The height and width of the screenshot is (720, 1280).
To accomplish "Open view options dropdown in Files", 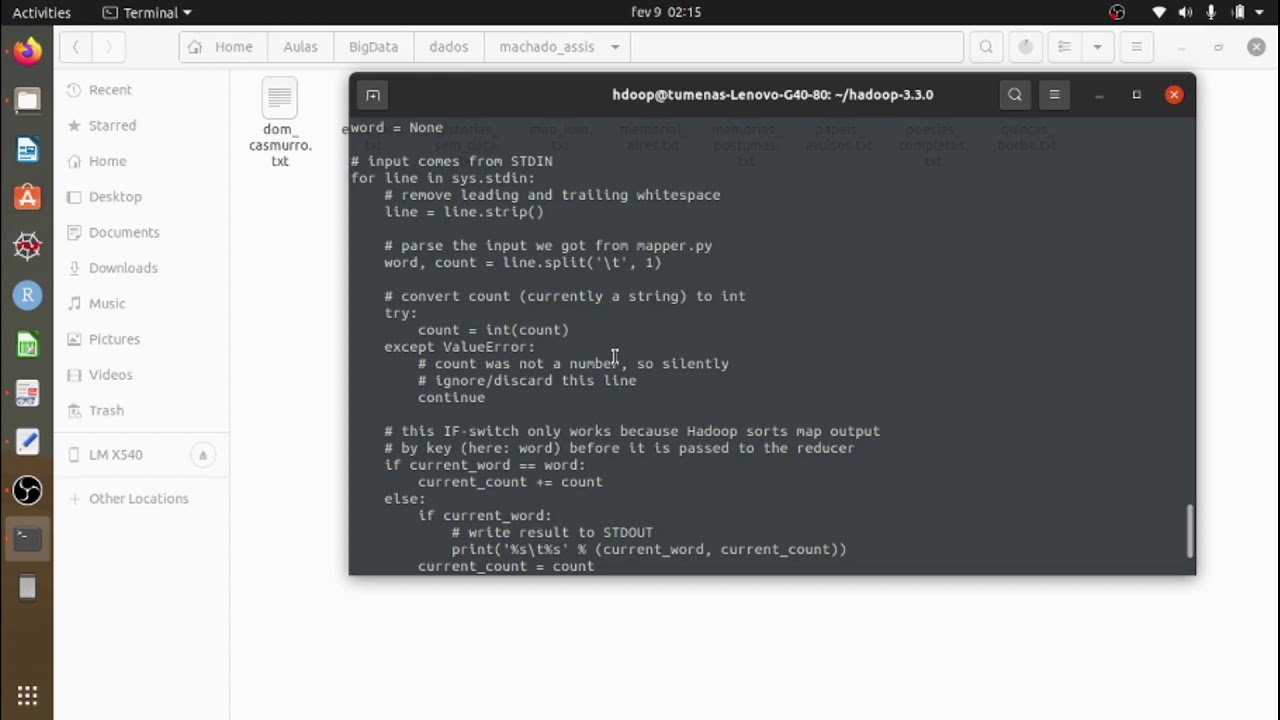I will [1097, 47].
